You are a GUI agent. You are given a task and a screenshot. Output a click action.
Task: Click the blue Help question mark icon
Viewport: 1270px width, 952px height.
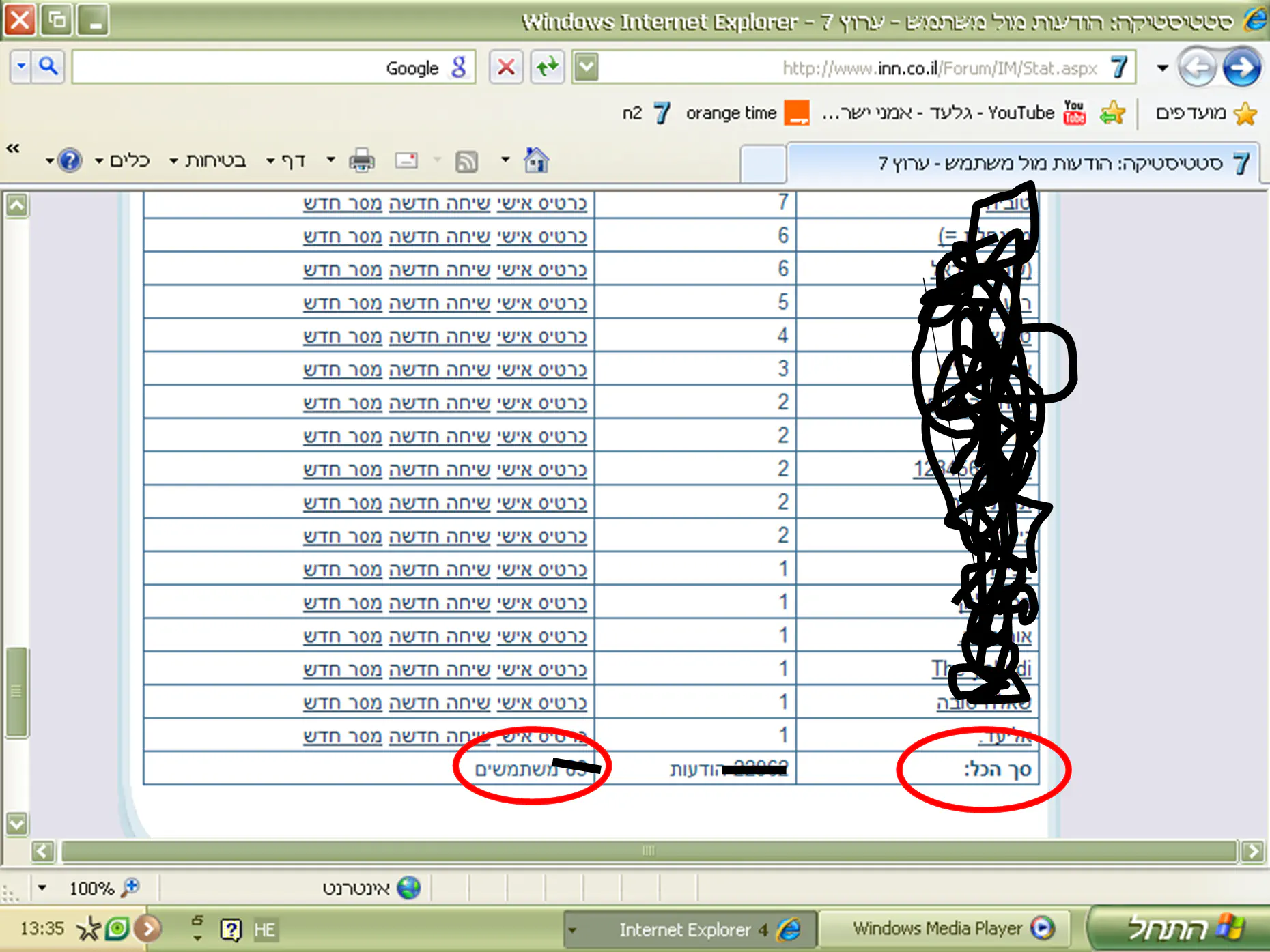point(70,161)
